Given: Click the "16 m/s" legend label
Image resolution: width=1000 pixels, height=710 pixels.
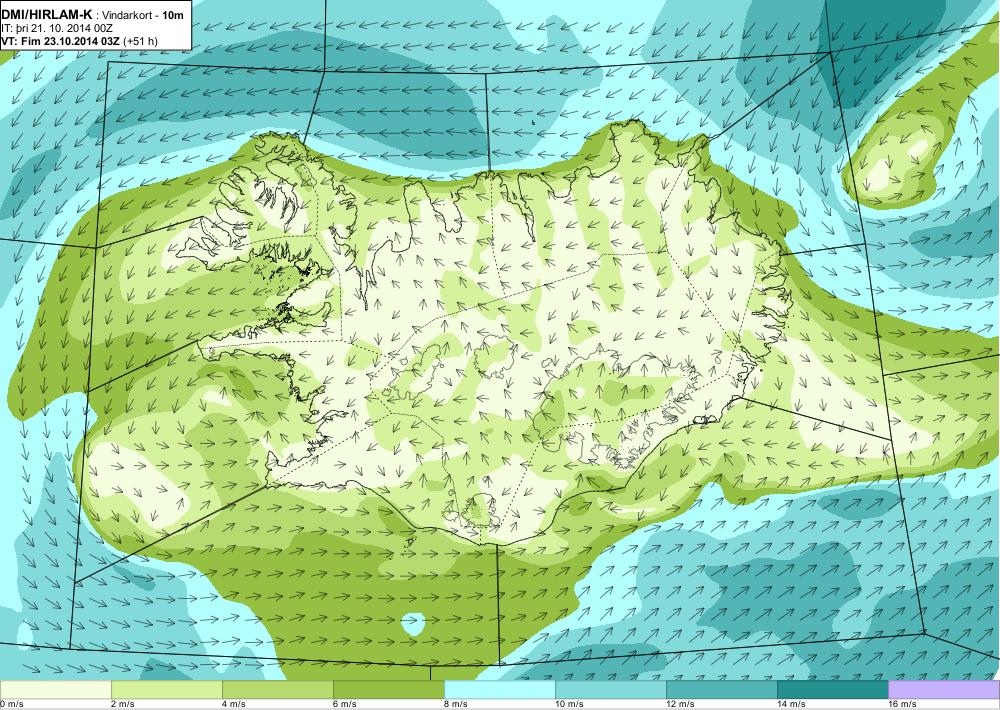Looking at the screenshot, I should click(902, 704).
